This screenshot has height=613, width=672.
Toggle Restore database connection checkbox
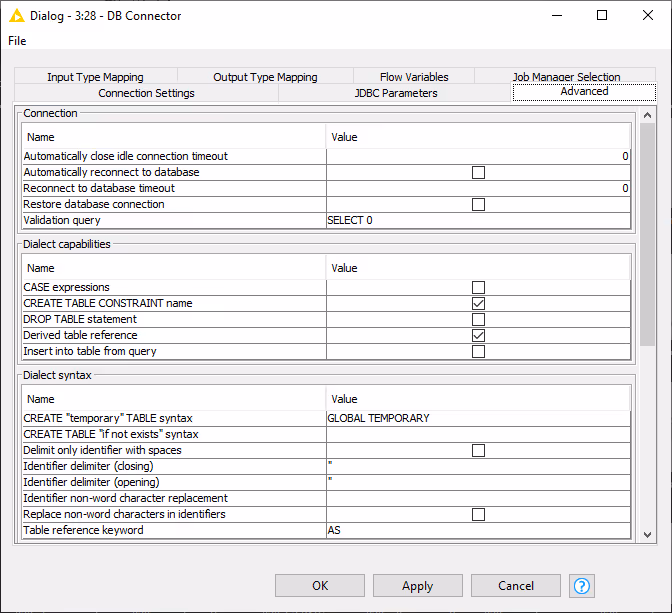[478, 204]
